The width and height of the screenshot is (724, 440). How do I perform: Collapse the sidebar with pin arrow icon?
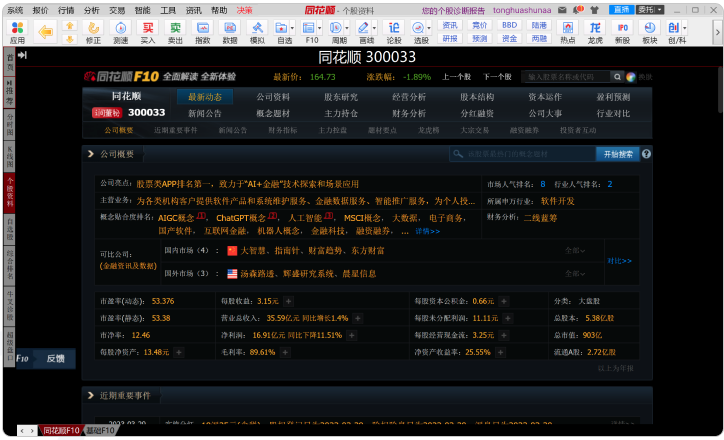point(22,55)
